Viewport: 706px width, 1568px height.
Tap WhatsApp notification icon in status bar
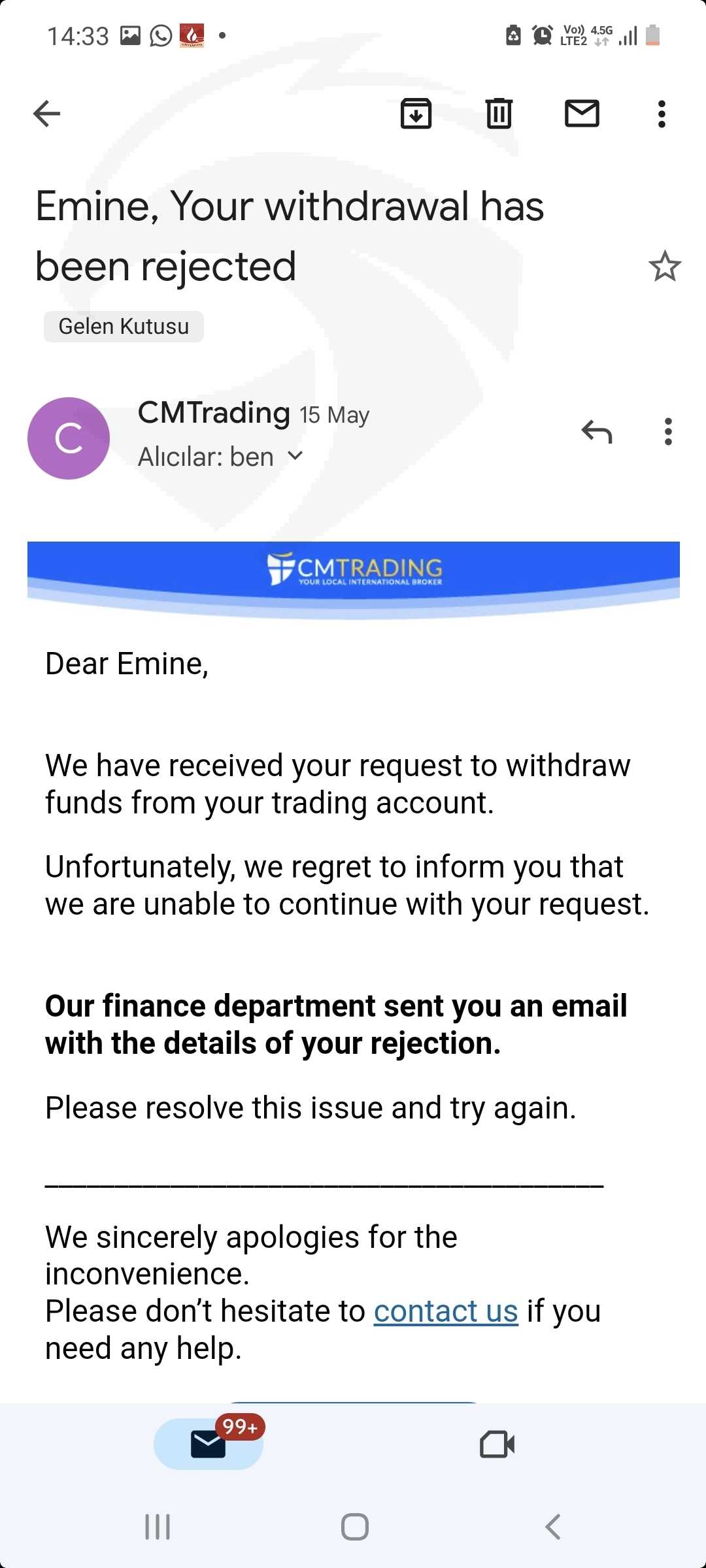[x=161, y=35]
